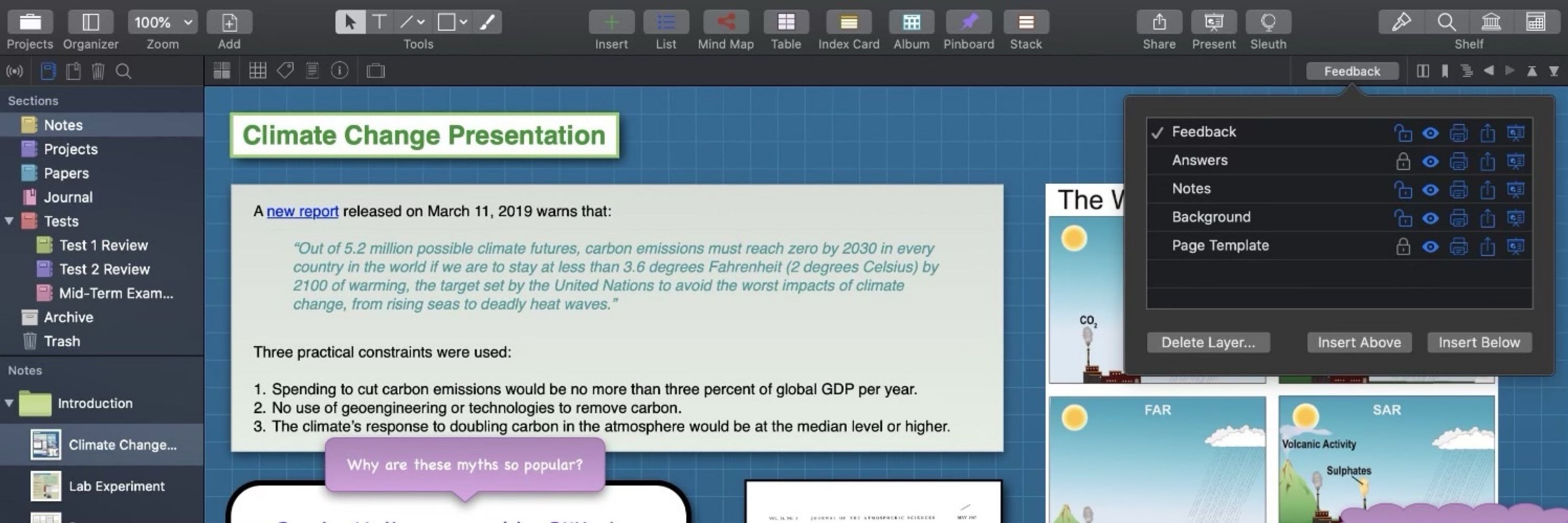Open the Papers section
This screenshot has height=523, width=1568.
101,173
